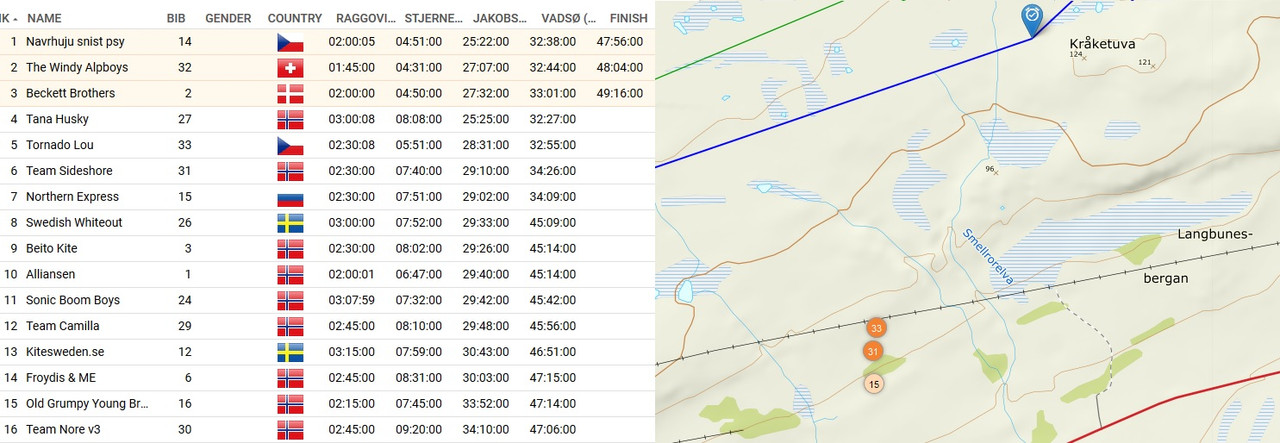The width and height of the screenshot is (1280, 443).
Task: Sort by the GENDER column header
Action: click(x=228, y=18)
